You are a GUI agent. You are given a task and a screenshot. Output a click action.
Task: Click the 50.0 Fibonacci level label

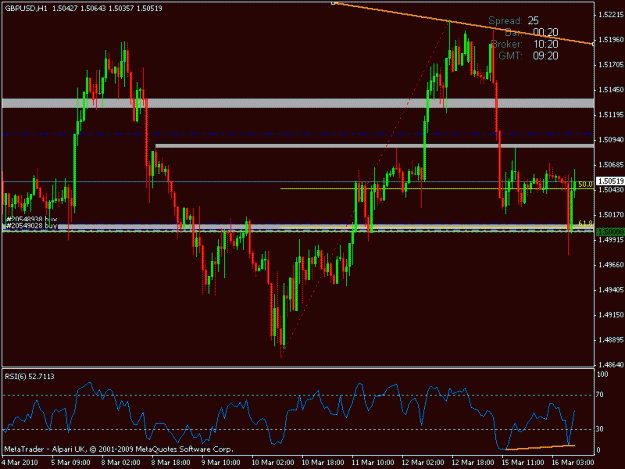click(x=585, y=184)
